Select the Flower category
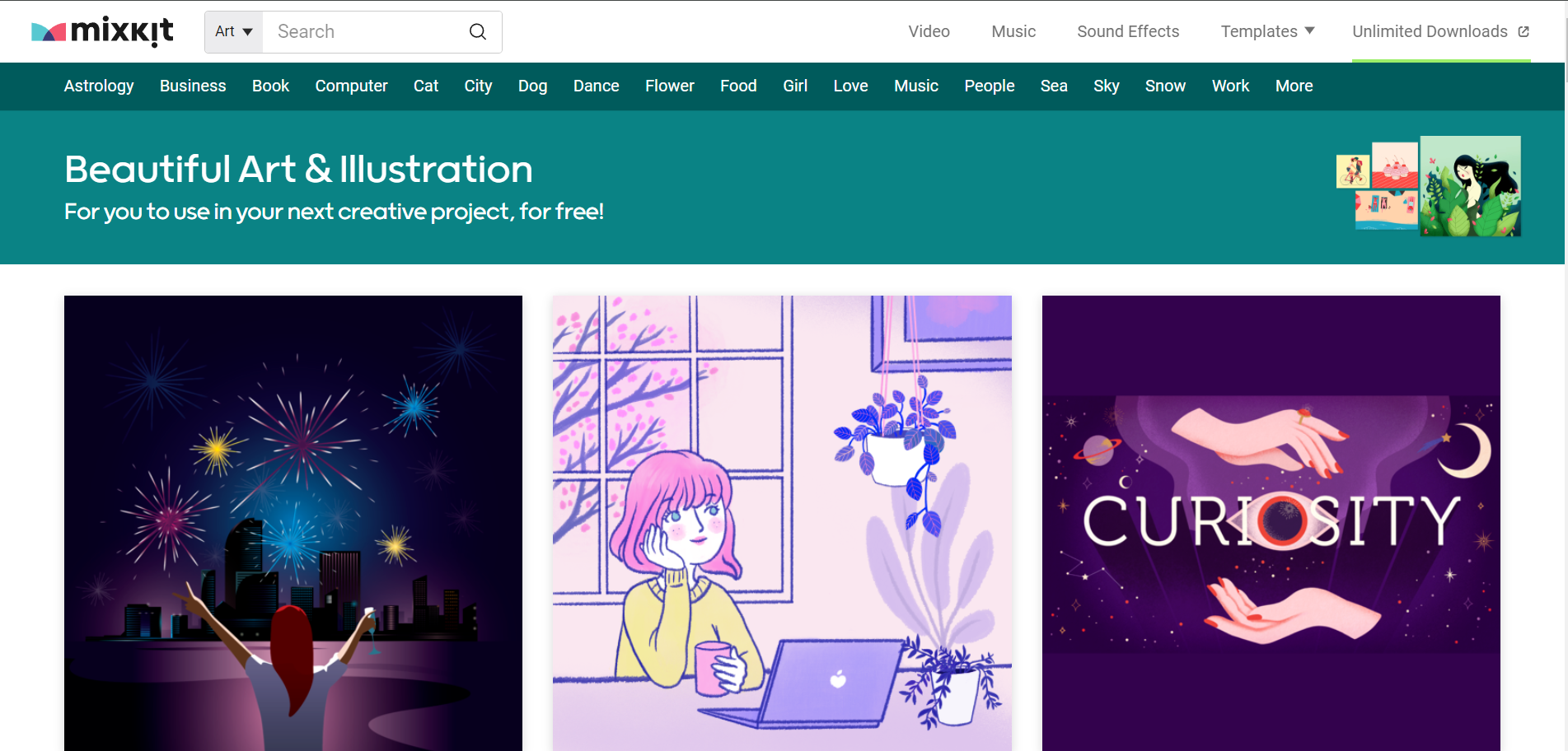The image size is (1568, 751). point(669,86)
